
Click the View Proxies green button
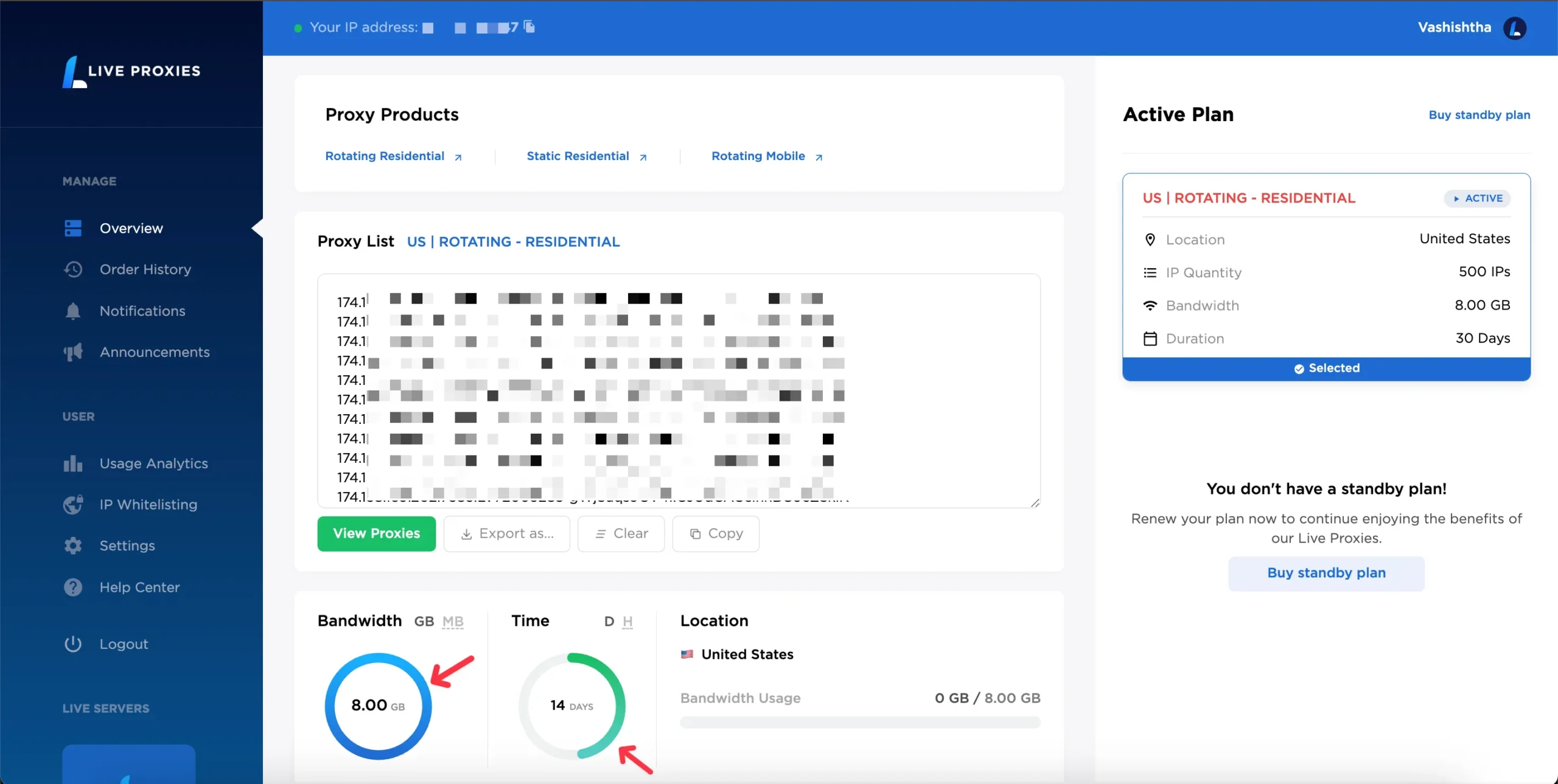pyautogui.click(x=376, y=533)
